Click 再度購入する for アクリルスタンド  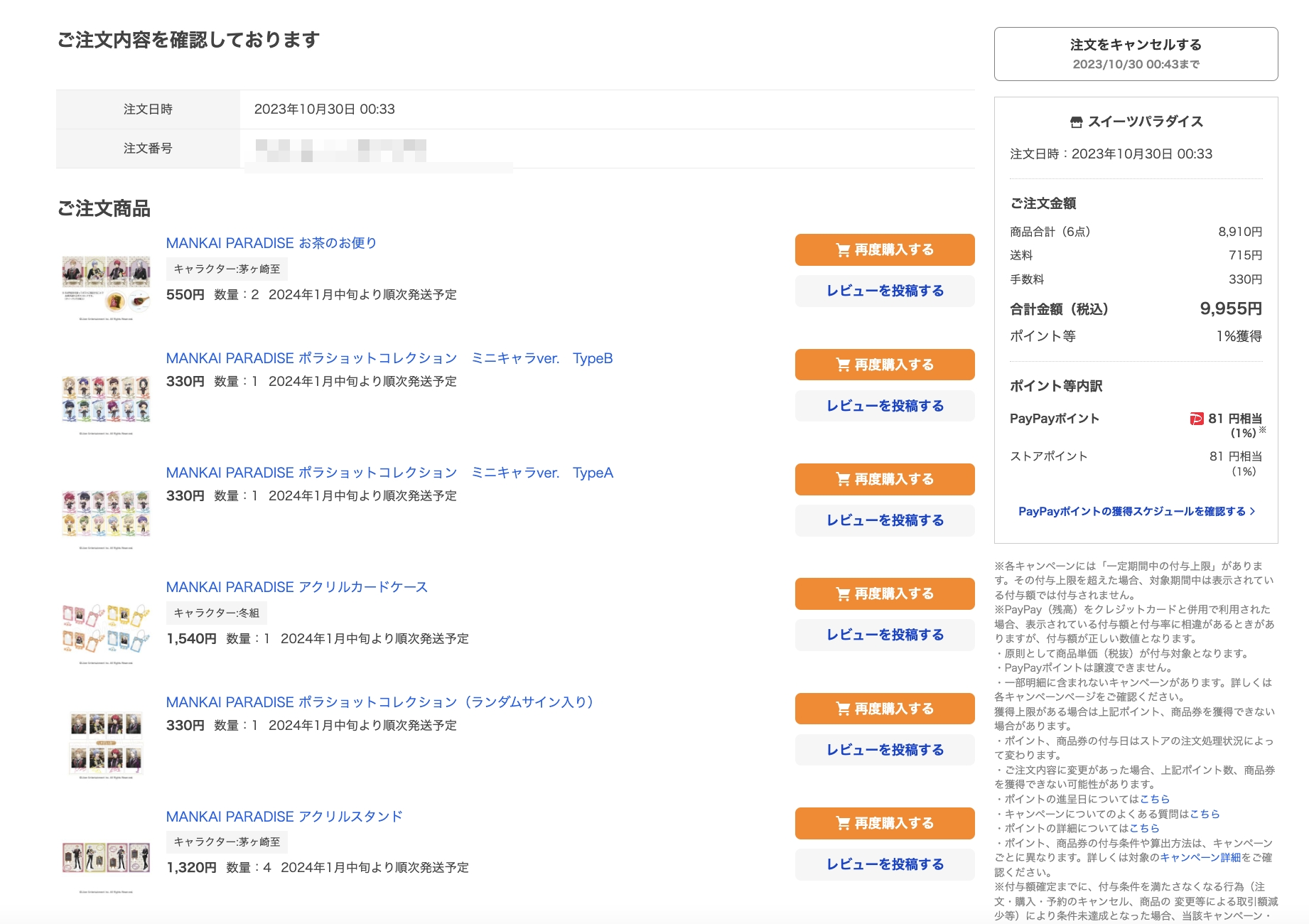pos(885,823)
